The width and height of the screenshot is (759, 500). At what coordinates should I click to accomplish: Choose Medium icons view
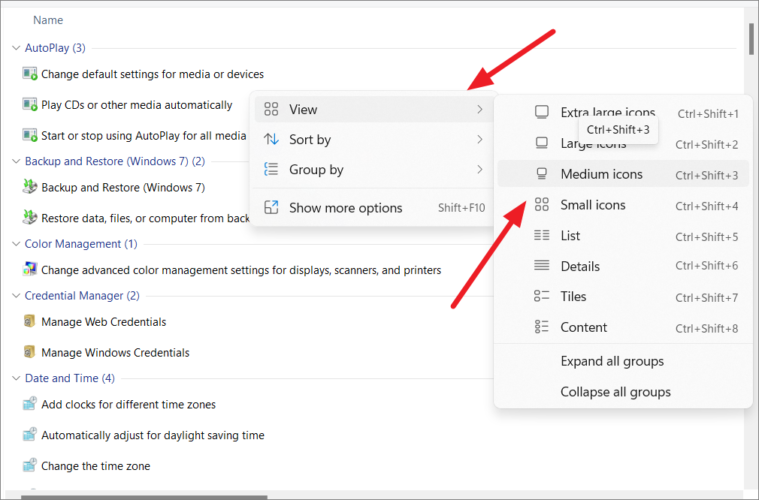(x=623, y=174)
